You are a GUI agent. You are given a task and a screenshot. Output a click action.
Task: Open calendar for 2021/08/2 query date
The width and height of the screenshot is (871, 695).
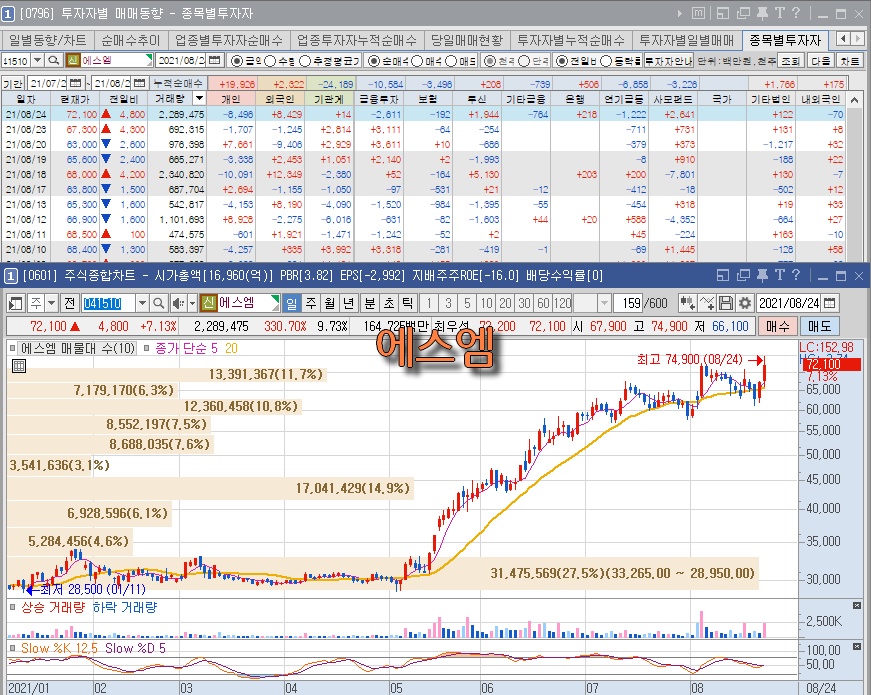[215, 60]
